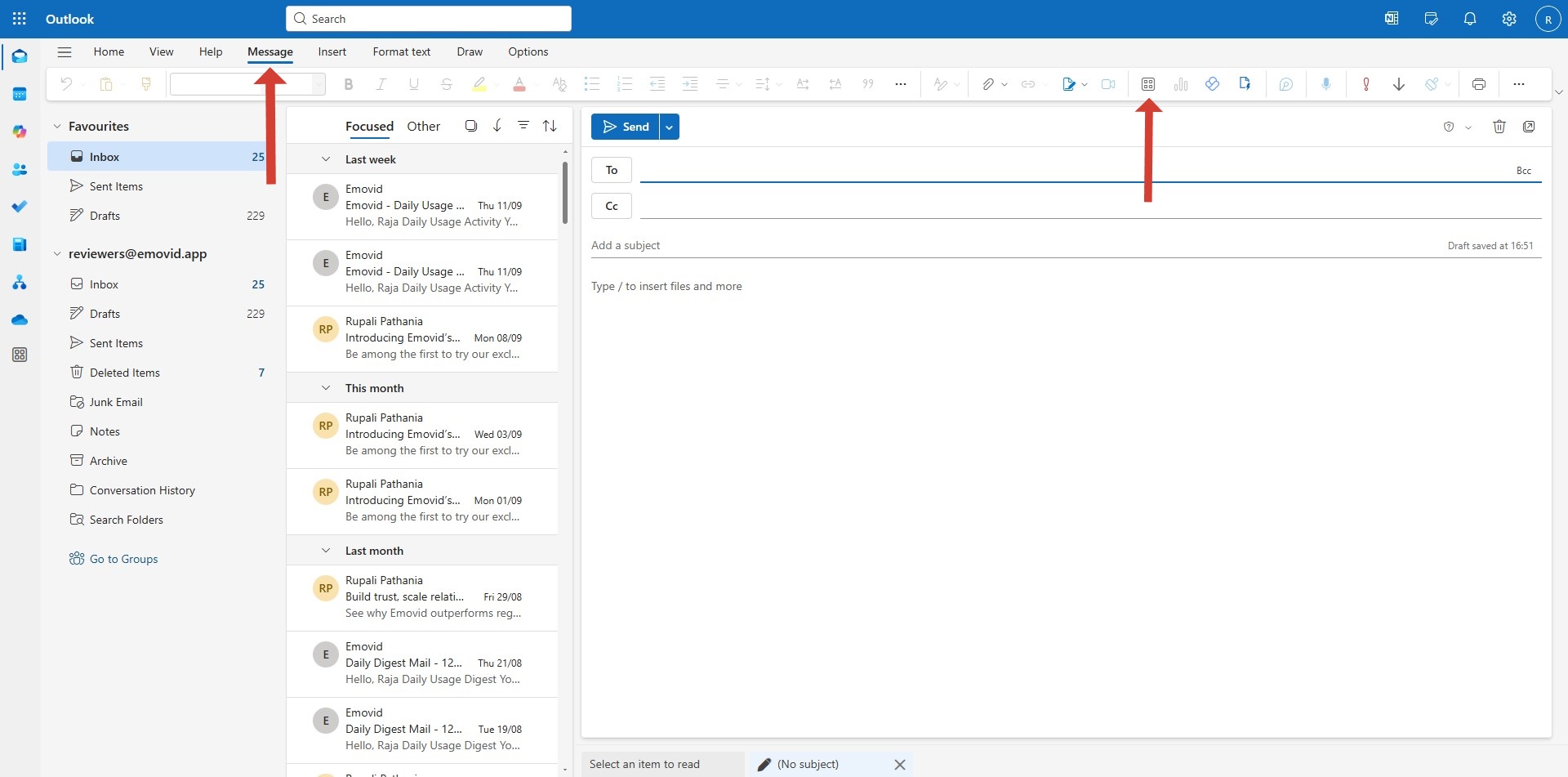Open the font color dropdown arrow
The image size is (1568, 777).
tap(535, 85)
